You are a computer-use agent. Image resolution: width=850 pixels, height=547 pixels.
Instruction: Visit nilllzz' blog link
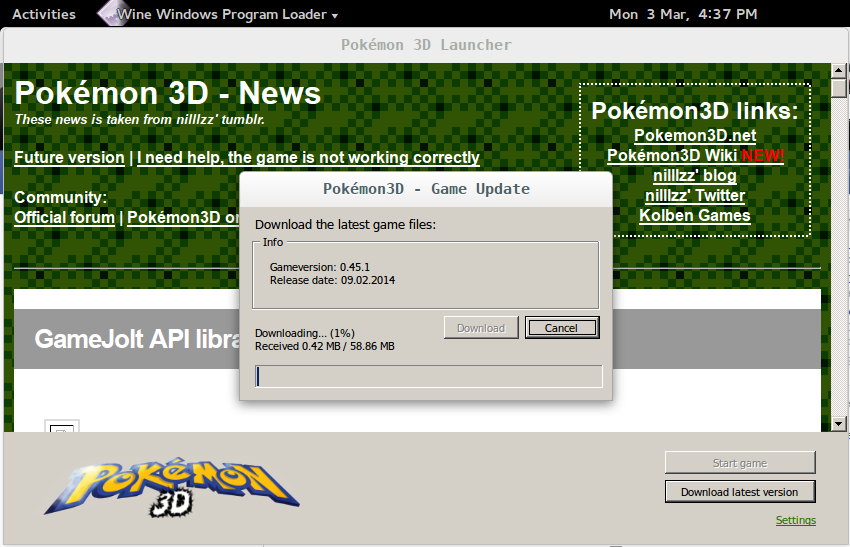click(x=694, y=176)
